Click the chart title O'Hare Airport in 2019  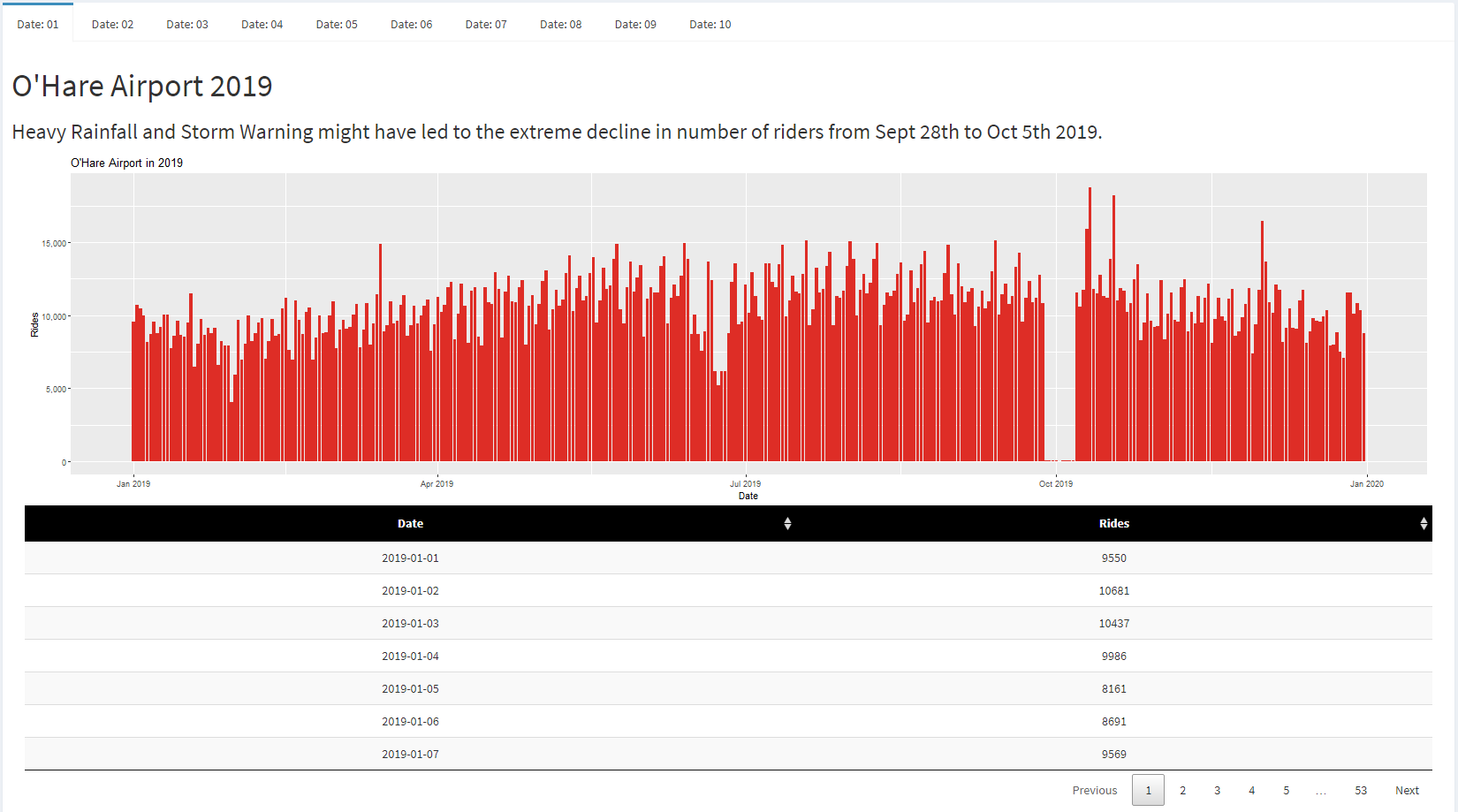(x=127, y=163)
